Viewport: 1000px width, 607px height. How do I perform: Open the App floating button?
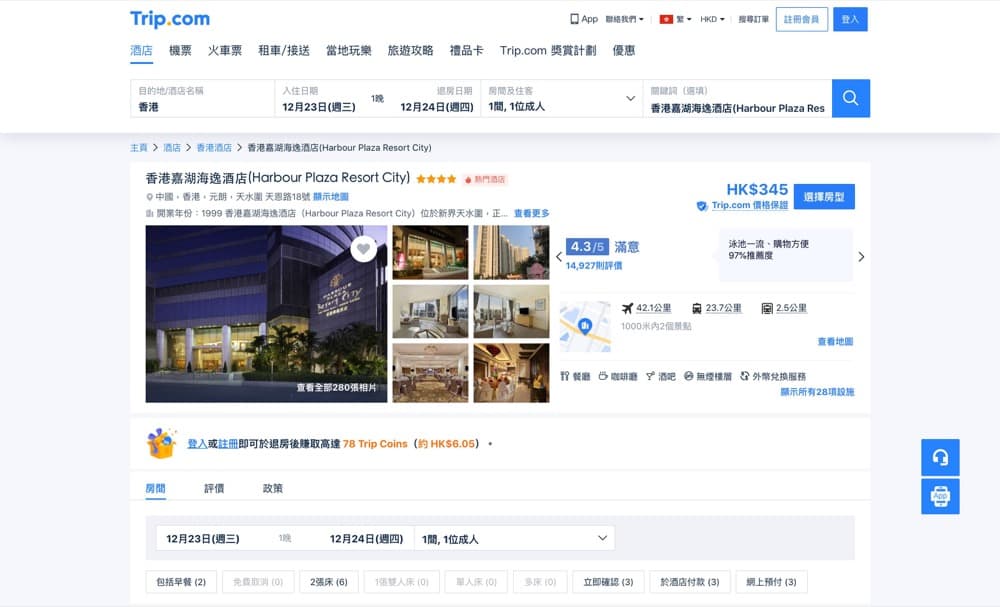coord(940,496)
